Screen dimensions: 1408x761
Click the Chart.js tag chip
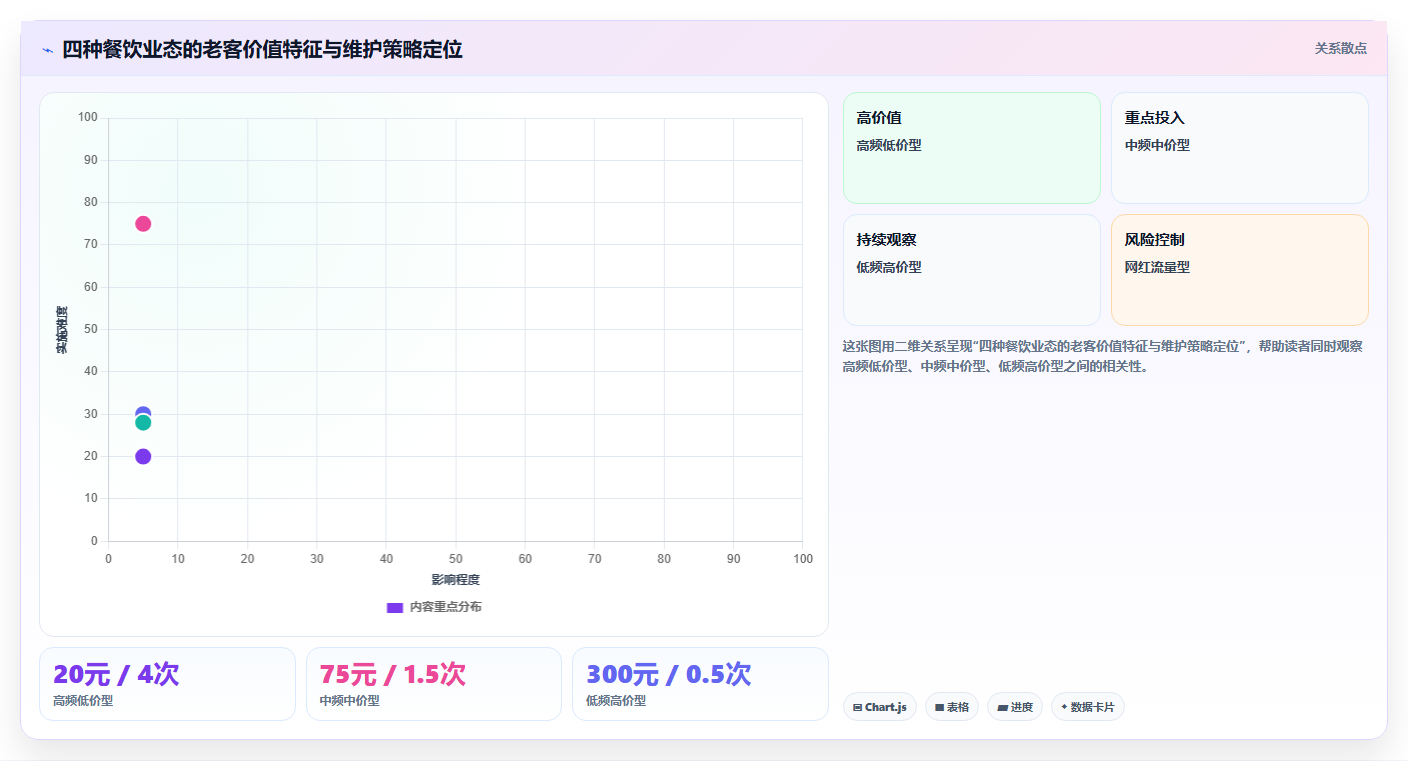[880, 707]
